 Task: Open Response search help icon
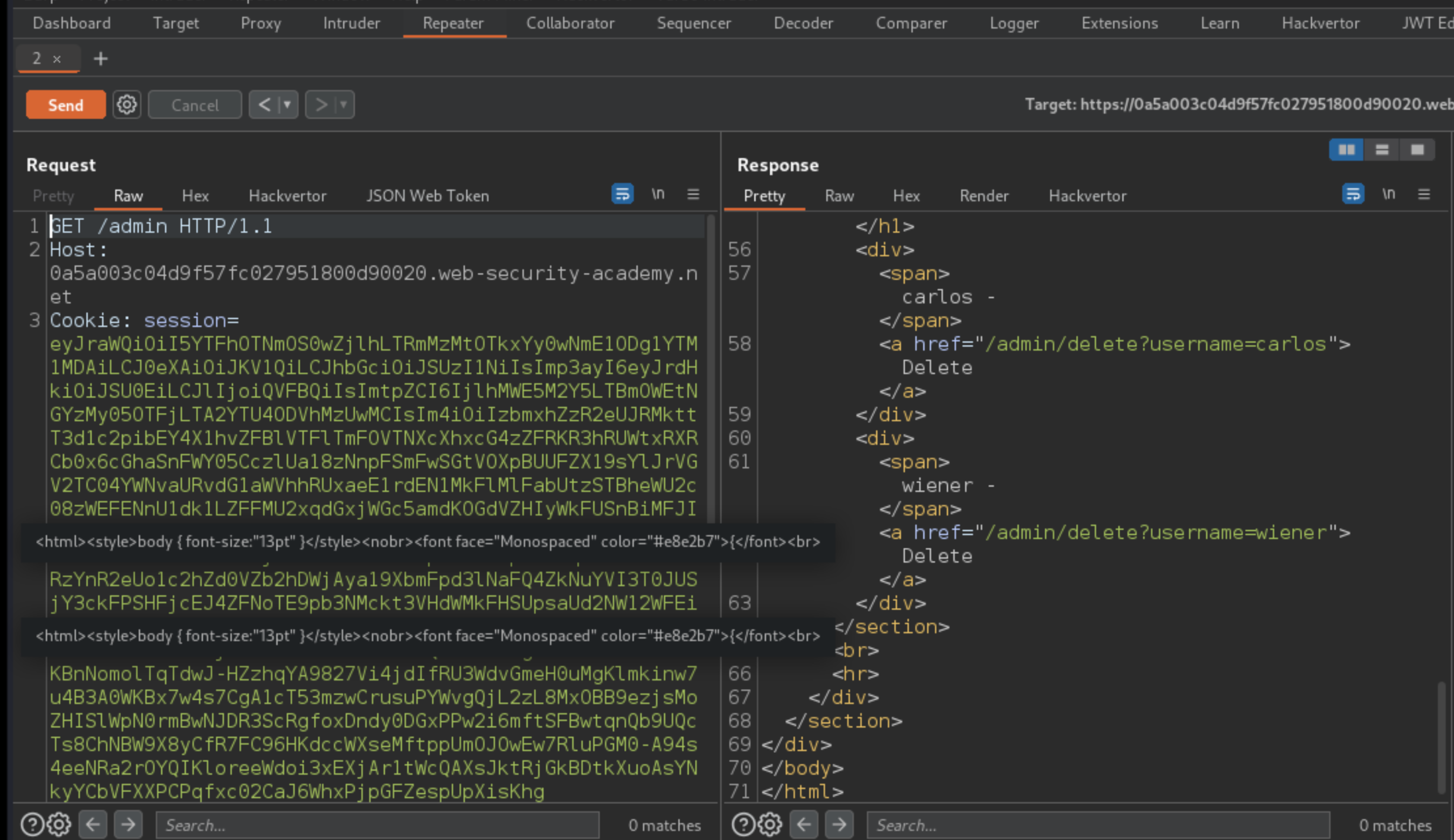click(x=743, y=824)
